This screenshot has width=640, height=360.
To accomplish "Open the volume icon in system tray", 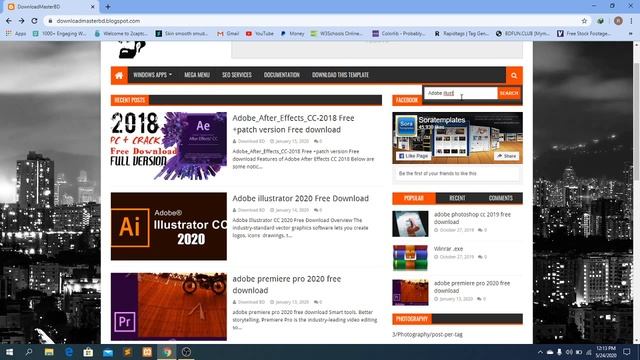I will pos(569,352).
